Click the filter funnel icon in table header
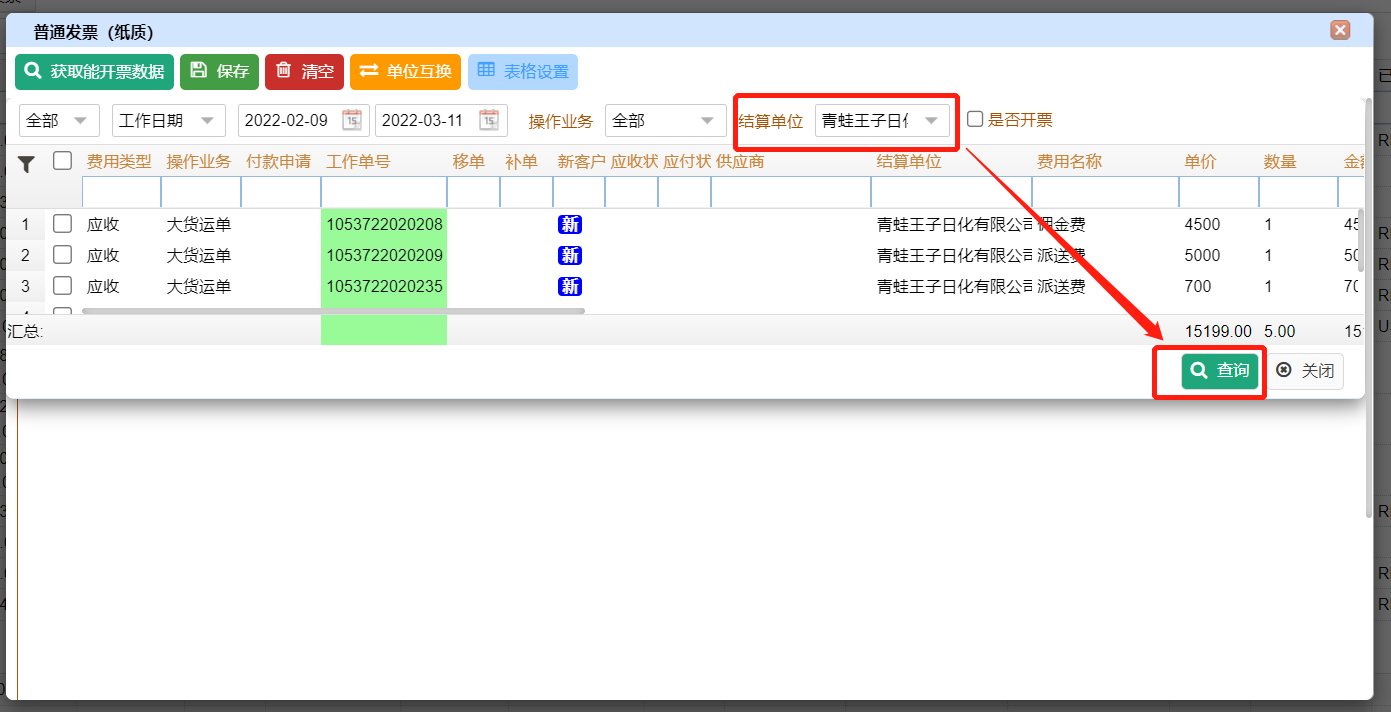The height and width of the screenshot is (712, 1391). tap(26, 164)
